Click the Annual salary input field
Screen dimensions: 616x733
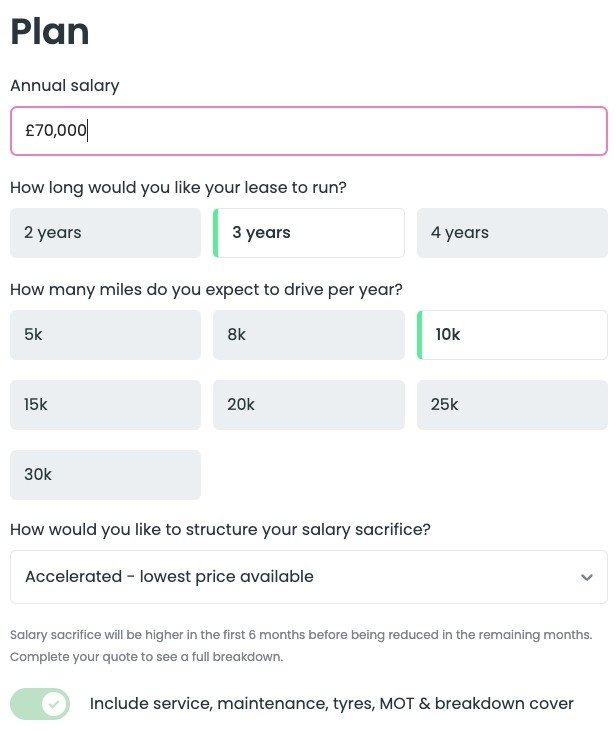point(308,131)
